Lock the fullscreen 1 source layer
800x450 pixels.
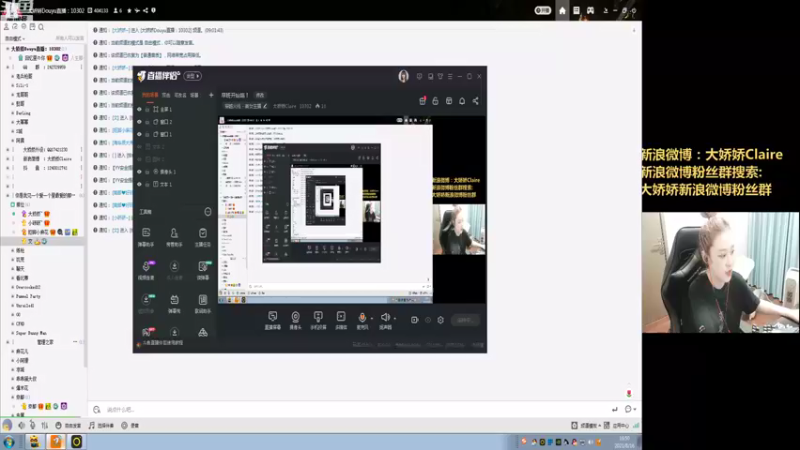[x=147, y=109]
